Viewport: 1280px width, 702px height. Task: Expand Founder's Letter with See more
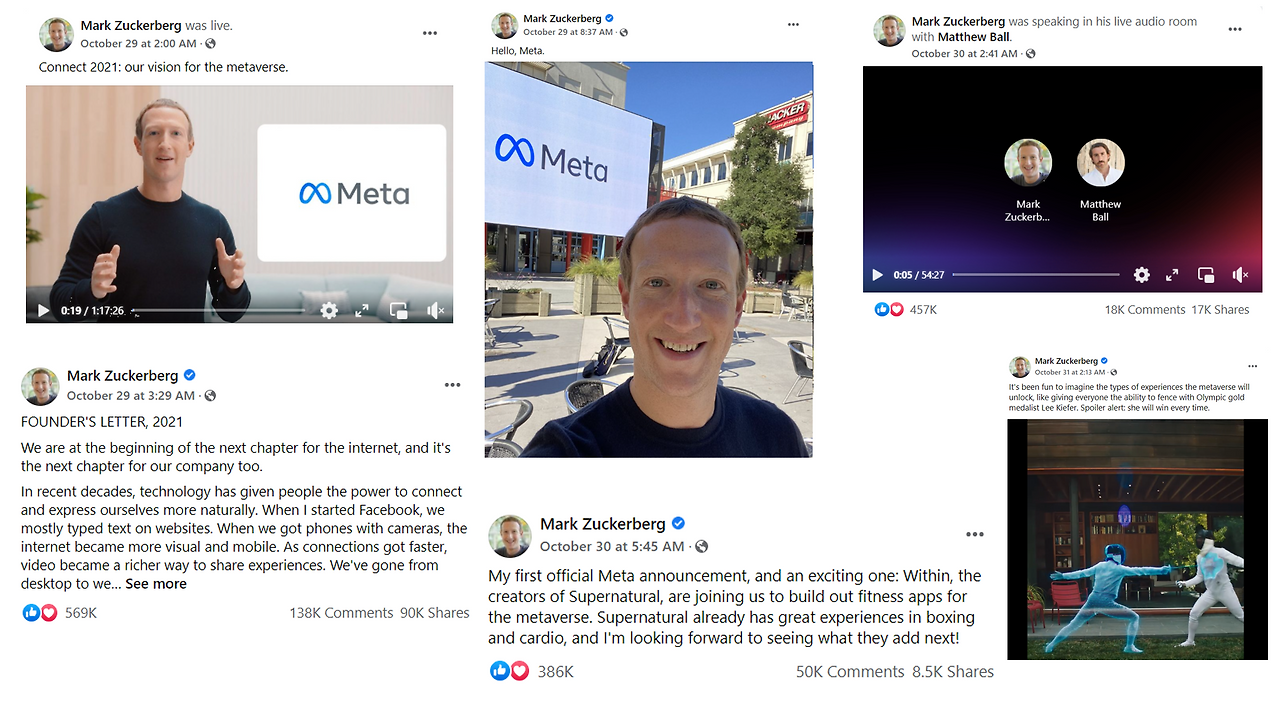[156, 584]
